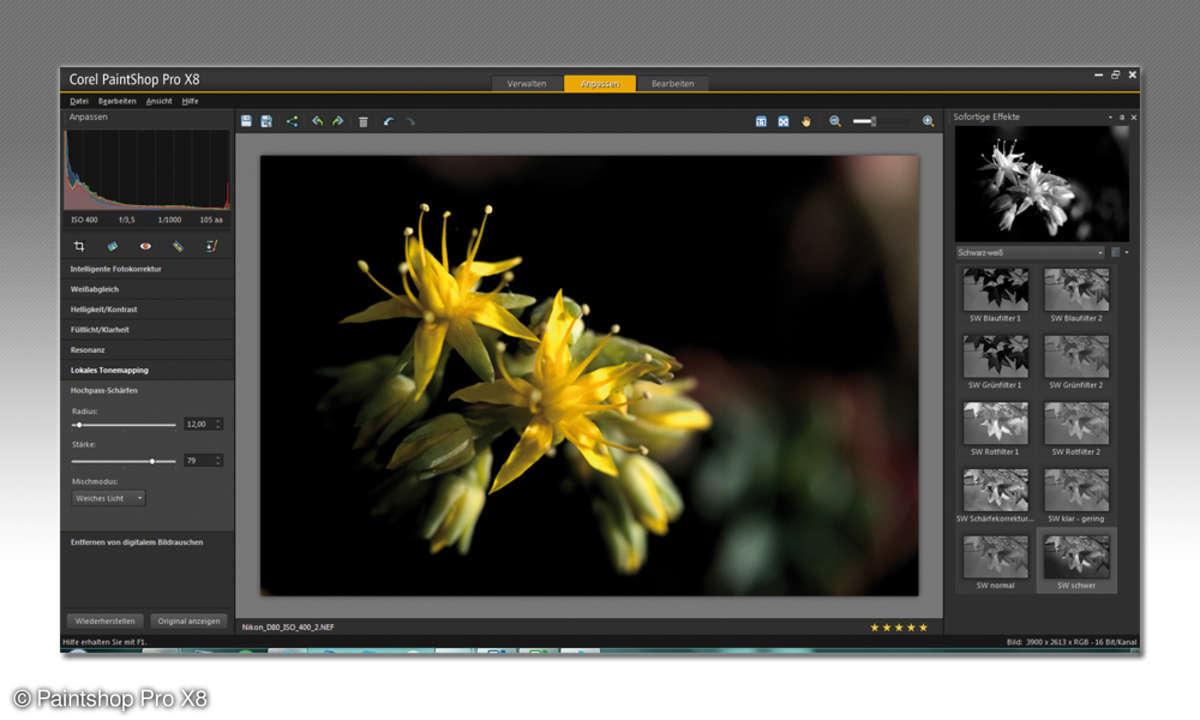Click the Save icon in toolbar

point(246,121)
